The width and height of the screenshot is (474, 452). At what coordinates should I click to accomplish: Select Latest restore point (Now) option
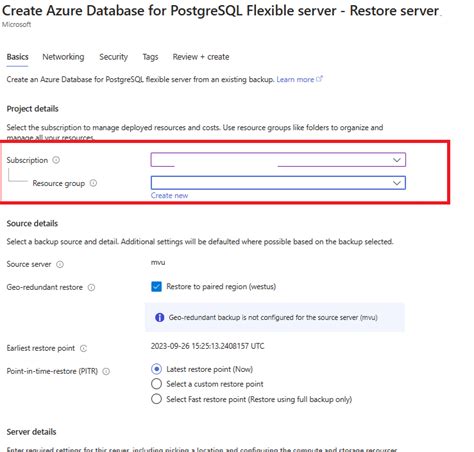click(156, 369)
